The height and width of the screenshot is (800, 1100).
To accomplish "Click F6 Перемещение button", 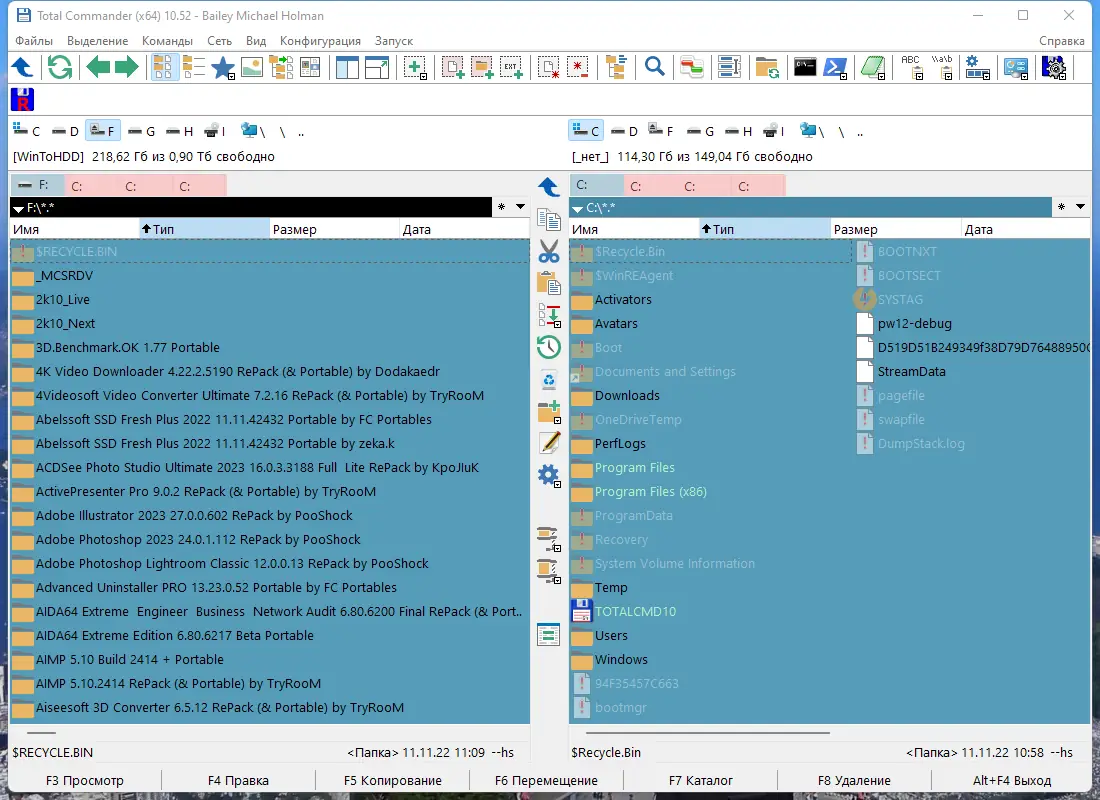I will click(x=546, y=780).
